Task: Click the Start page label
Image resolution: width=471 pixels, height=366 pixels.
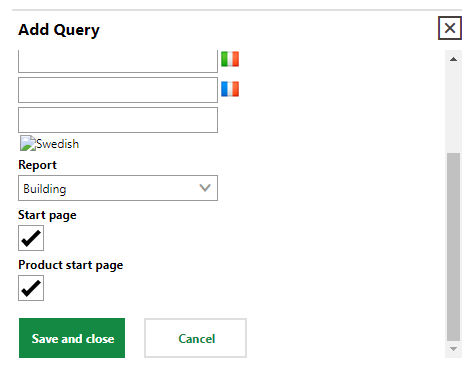Action: click(47, 215)
